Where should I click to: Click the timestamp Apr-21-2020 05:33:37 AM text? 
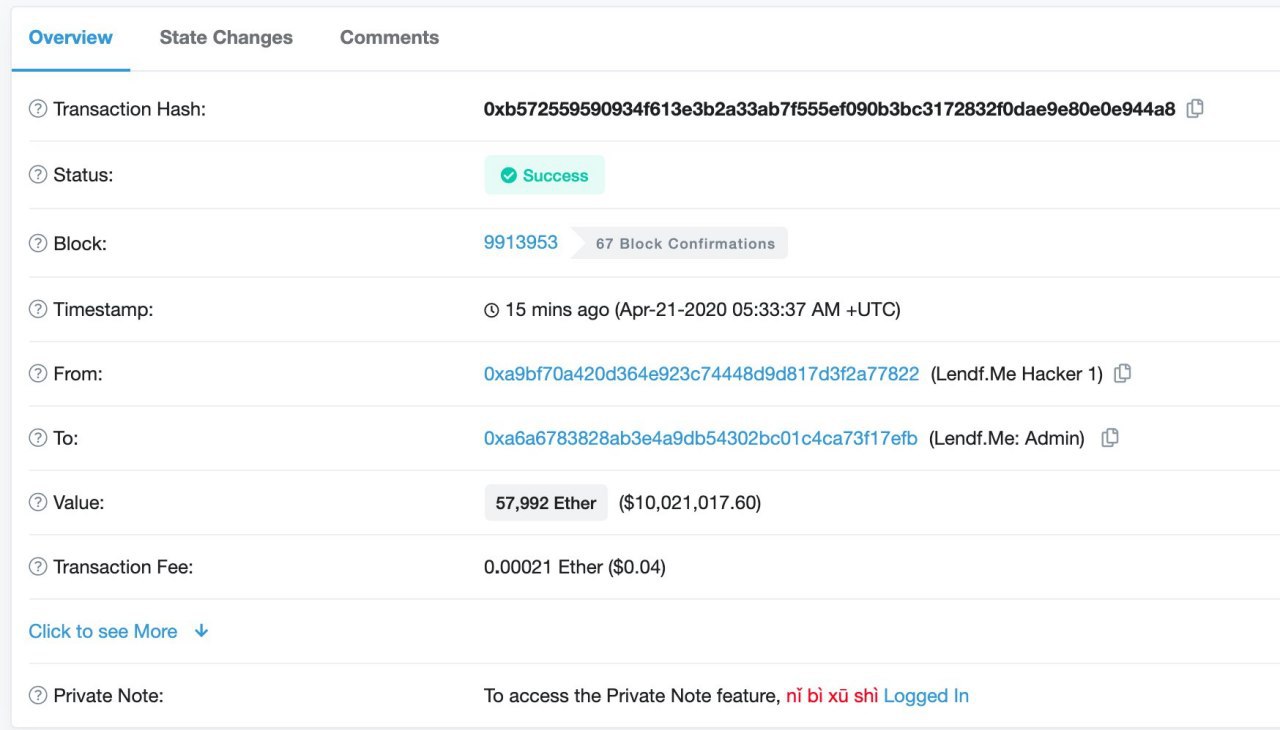757,309
